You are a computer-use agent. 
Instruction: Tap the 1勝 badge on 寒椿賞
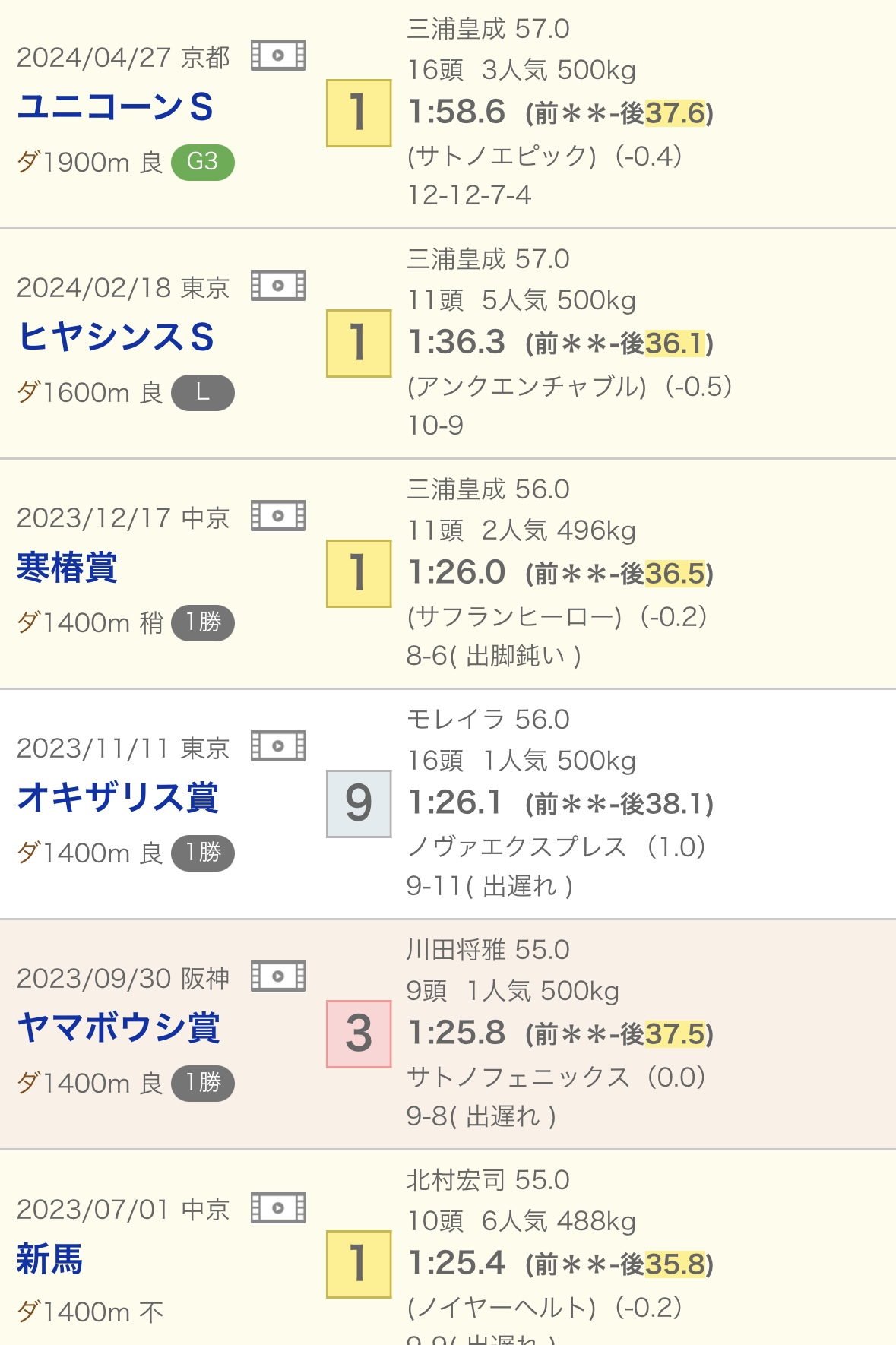pyautogui.click(x=202, y=622)
